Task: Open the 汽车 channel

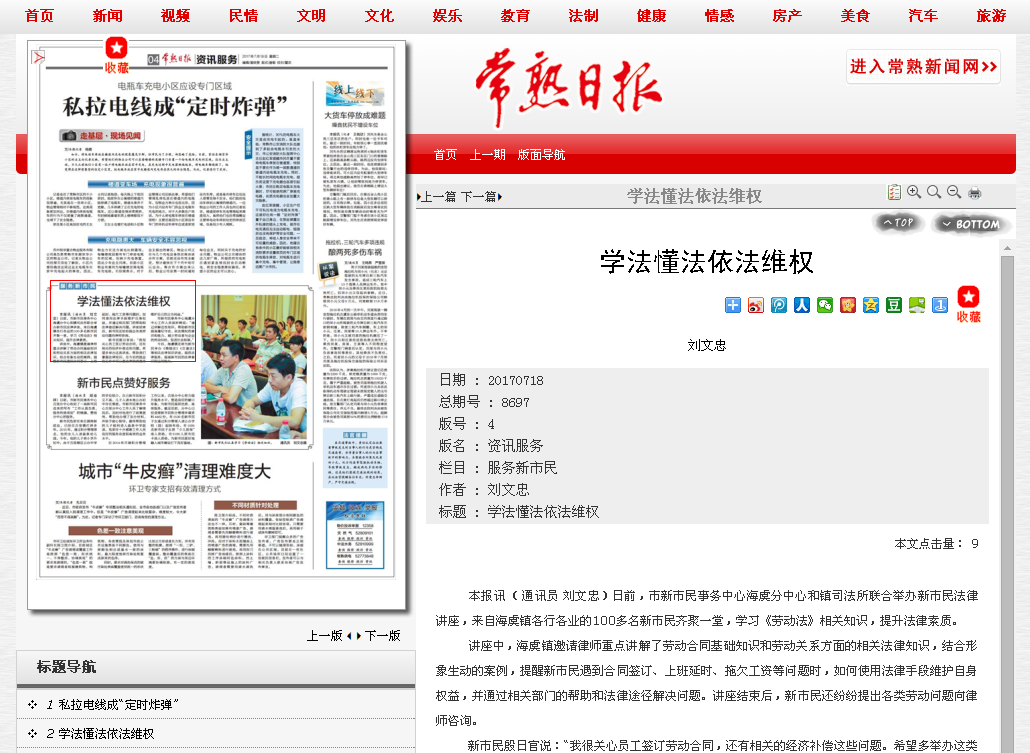Action: (x=923, y=16)
